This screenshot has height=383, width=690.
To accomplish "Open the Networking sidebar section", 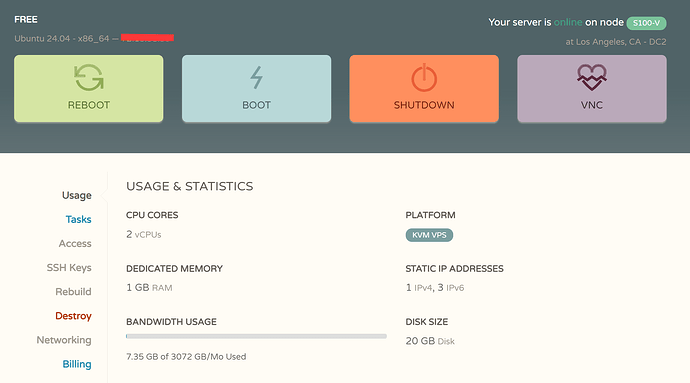I will (64, 340).
